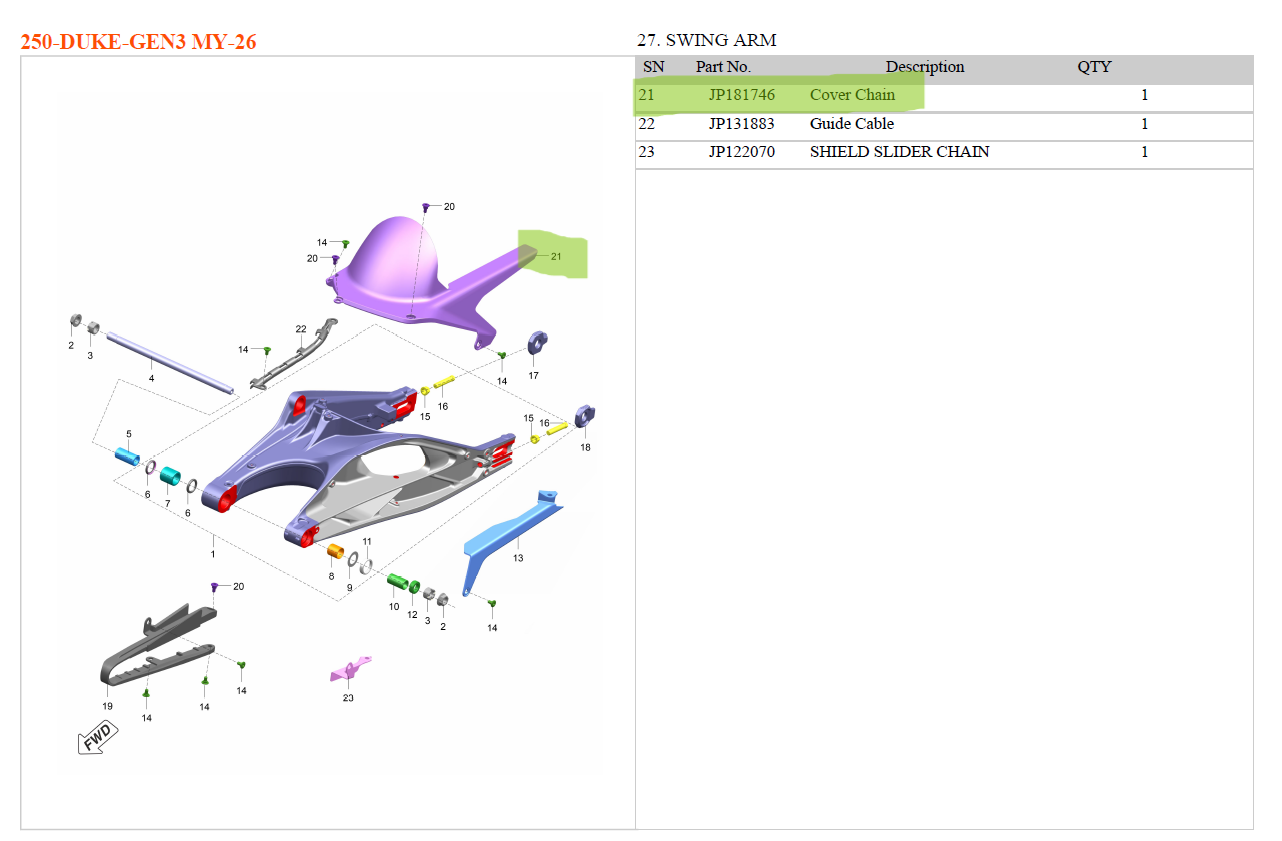This screenshot has height=841, width=1282.
Task: Select part number JP122070
Action: (x=742, y=152)
